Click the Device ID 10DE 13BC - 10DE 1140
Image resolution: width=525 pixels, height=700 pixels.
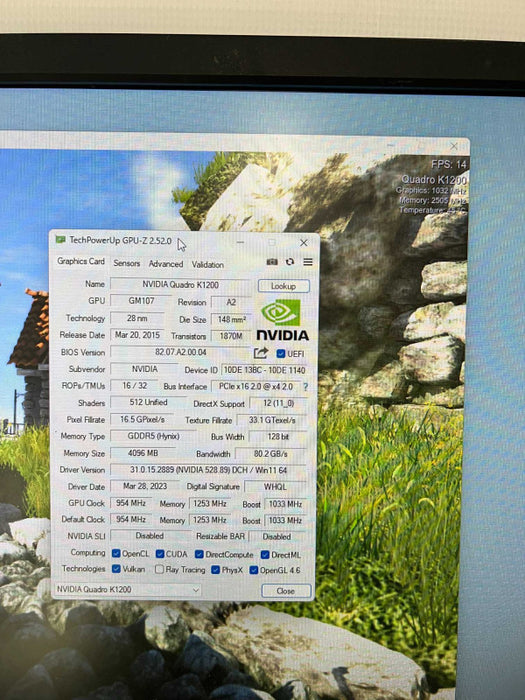264,370
